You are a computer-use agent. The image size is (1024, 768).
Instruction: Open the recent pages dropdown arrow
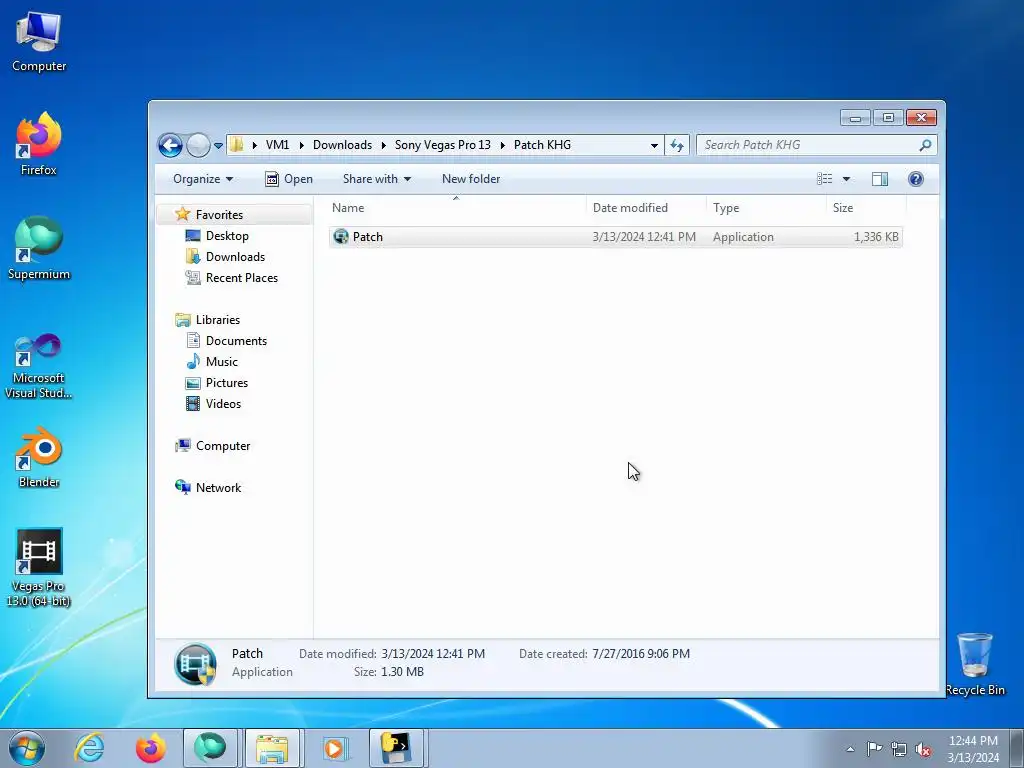(x=218, y=145)
